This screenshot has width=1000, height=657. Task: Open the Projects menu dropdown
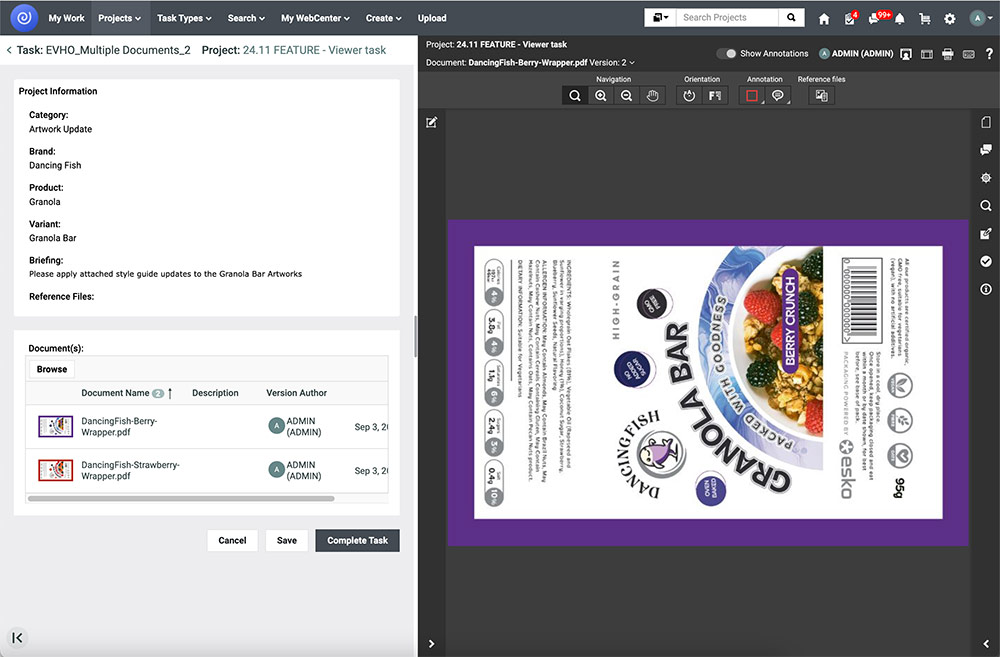[119, 18]
